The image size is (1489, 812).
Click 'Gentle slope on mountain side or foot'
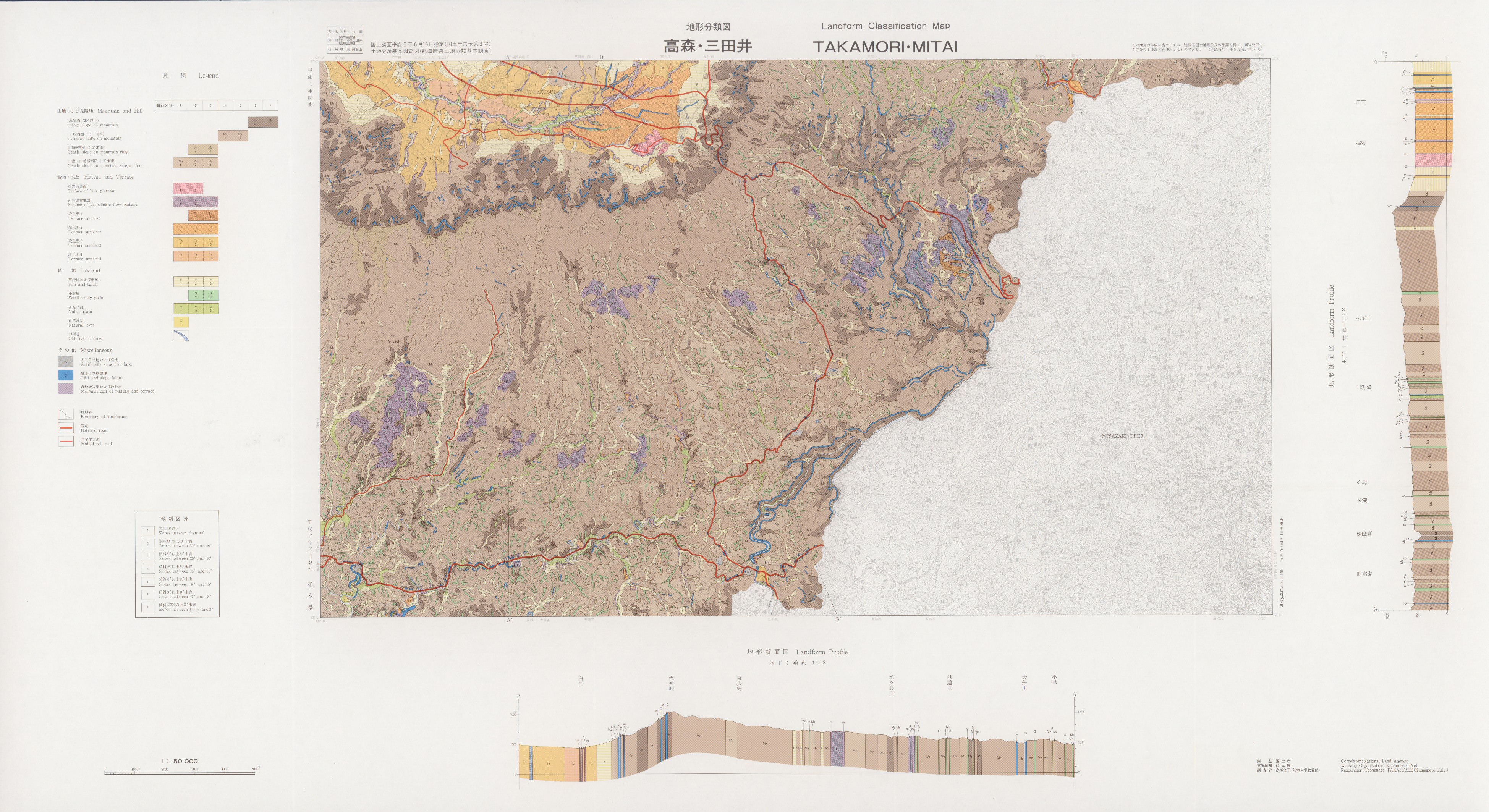(x=105, y=166)
